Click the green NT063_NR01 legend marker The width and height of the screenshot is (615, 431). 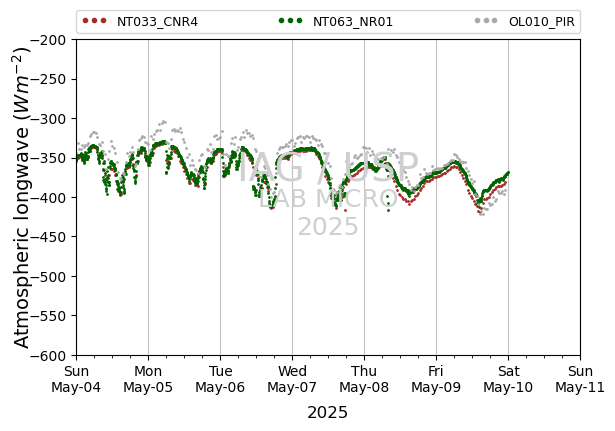coord(291,21)
